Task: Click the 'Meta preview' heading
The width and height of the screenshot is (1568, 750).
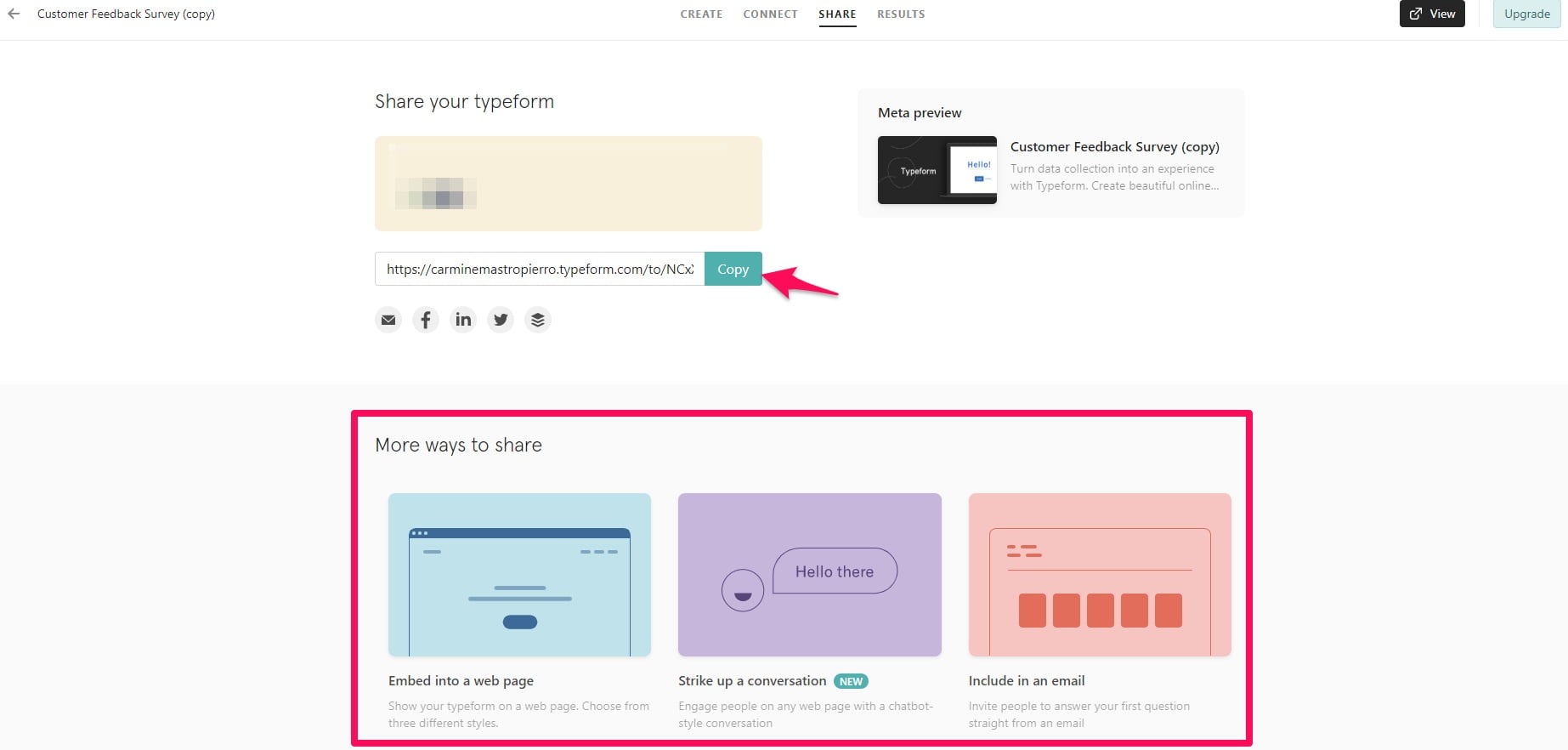Action: tap(920, 112)
